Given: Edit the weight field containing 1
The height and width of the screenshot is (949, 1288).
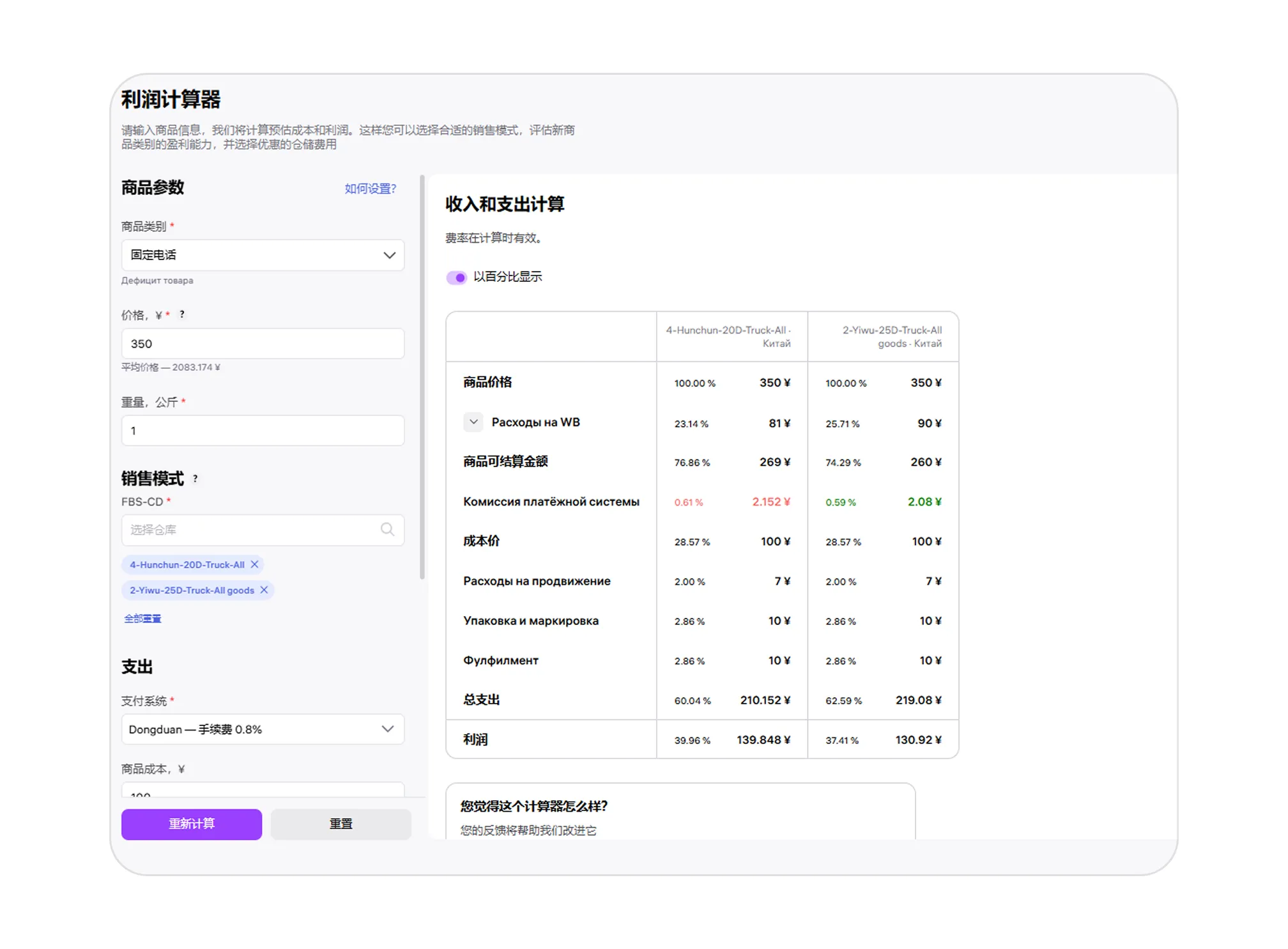Looking at the screenshot, I should click(263, 431).
